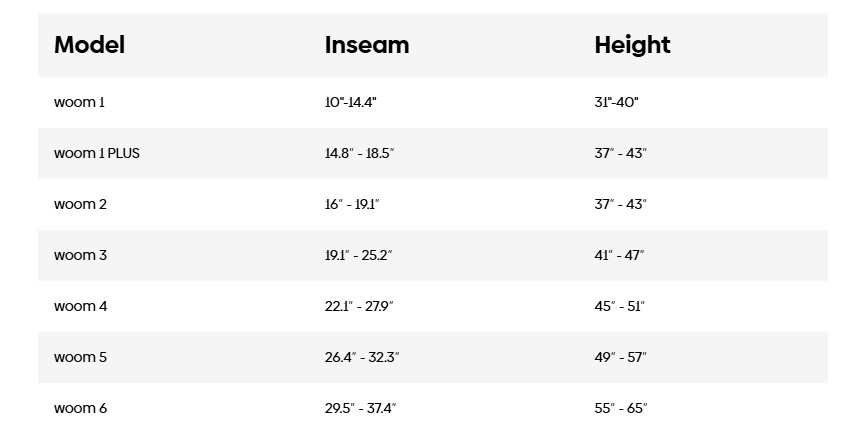The image size is (854, 444).
Task: Click the 22.1" - 27.9" inseam value
Action: click(359, 306)
